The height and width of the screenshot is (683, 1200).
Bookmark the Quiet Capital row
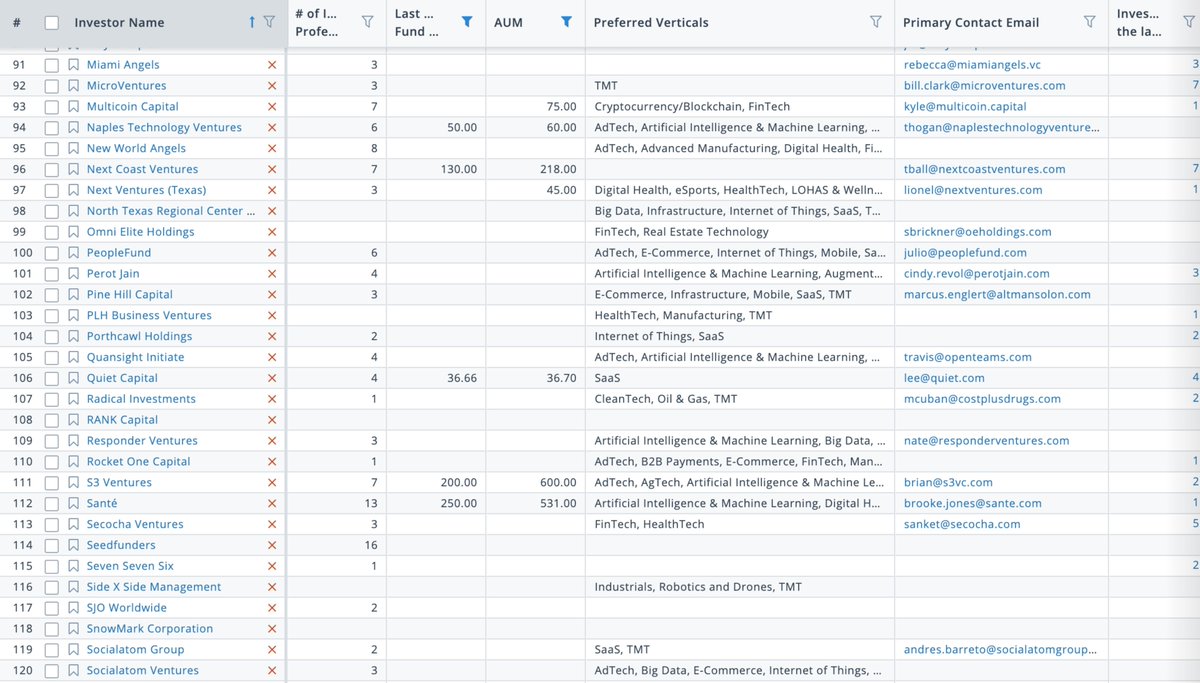click(74, 379)
